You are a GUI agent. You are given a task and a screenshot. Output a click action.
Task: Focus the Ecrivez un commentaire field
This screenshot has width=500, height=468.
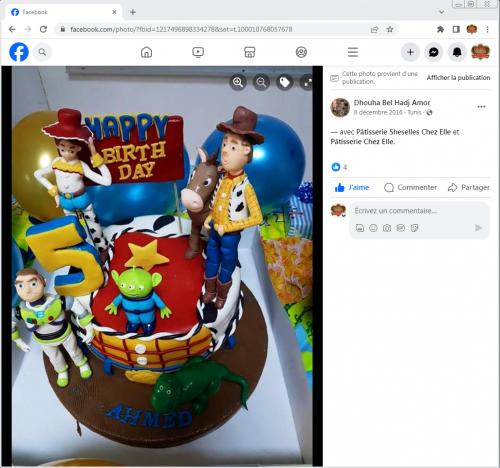coord(395,211)
